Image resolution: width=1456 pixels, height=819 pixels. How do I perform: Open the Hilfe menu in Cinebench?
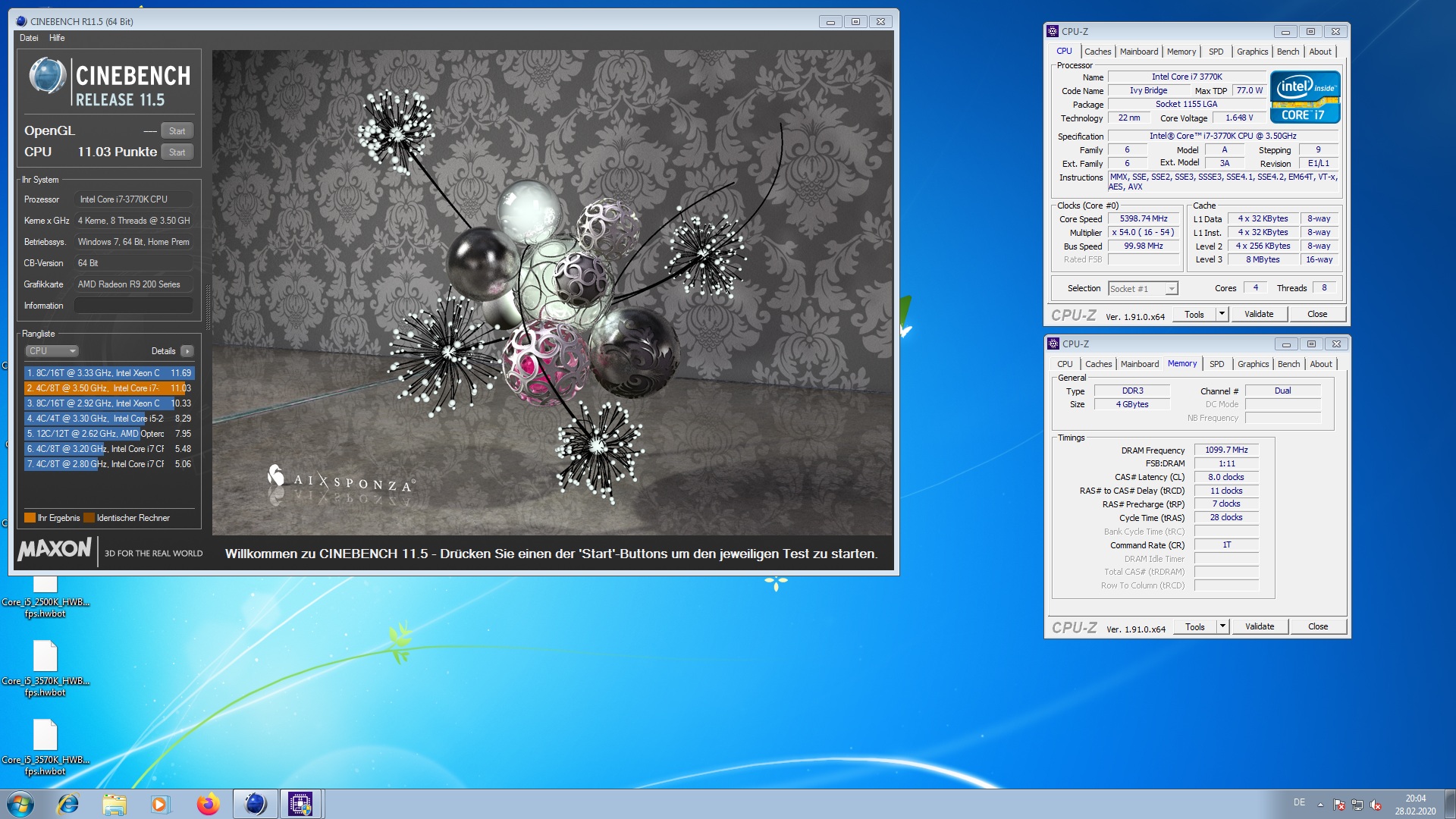point(57,38)
